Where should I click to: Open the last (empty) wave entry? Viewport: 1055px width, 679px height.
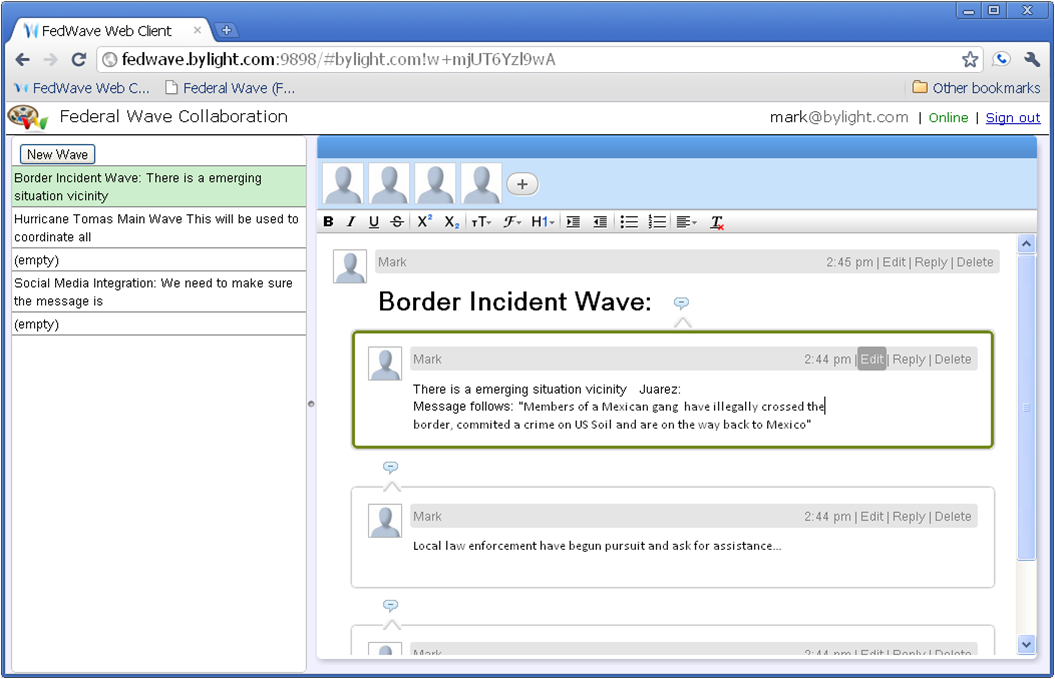click(x=159, y=324)
